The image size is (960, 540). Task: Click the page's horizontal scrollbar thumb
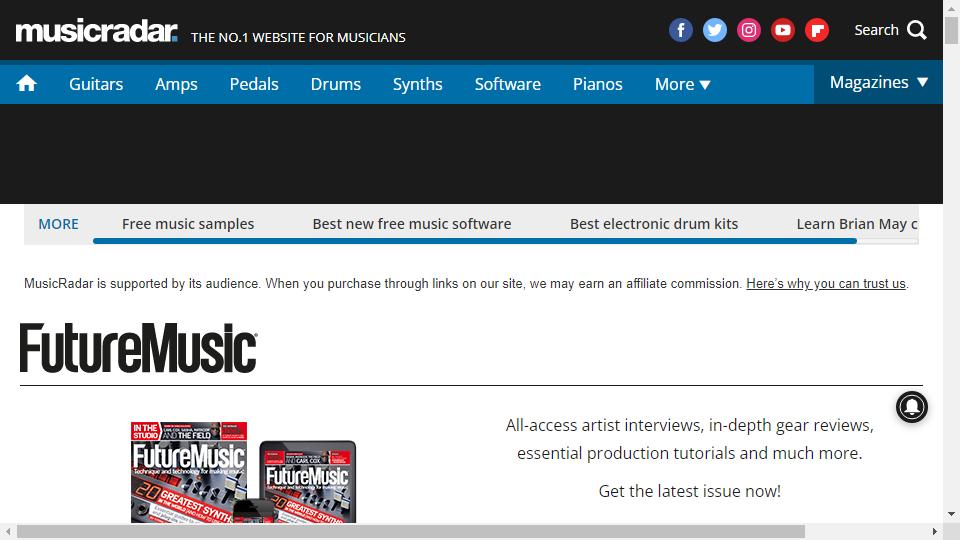[411, 531]
